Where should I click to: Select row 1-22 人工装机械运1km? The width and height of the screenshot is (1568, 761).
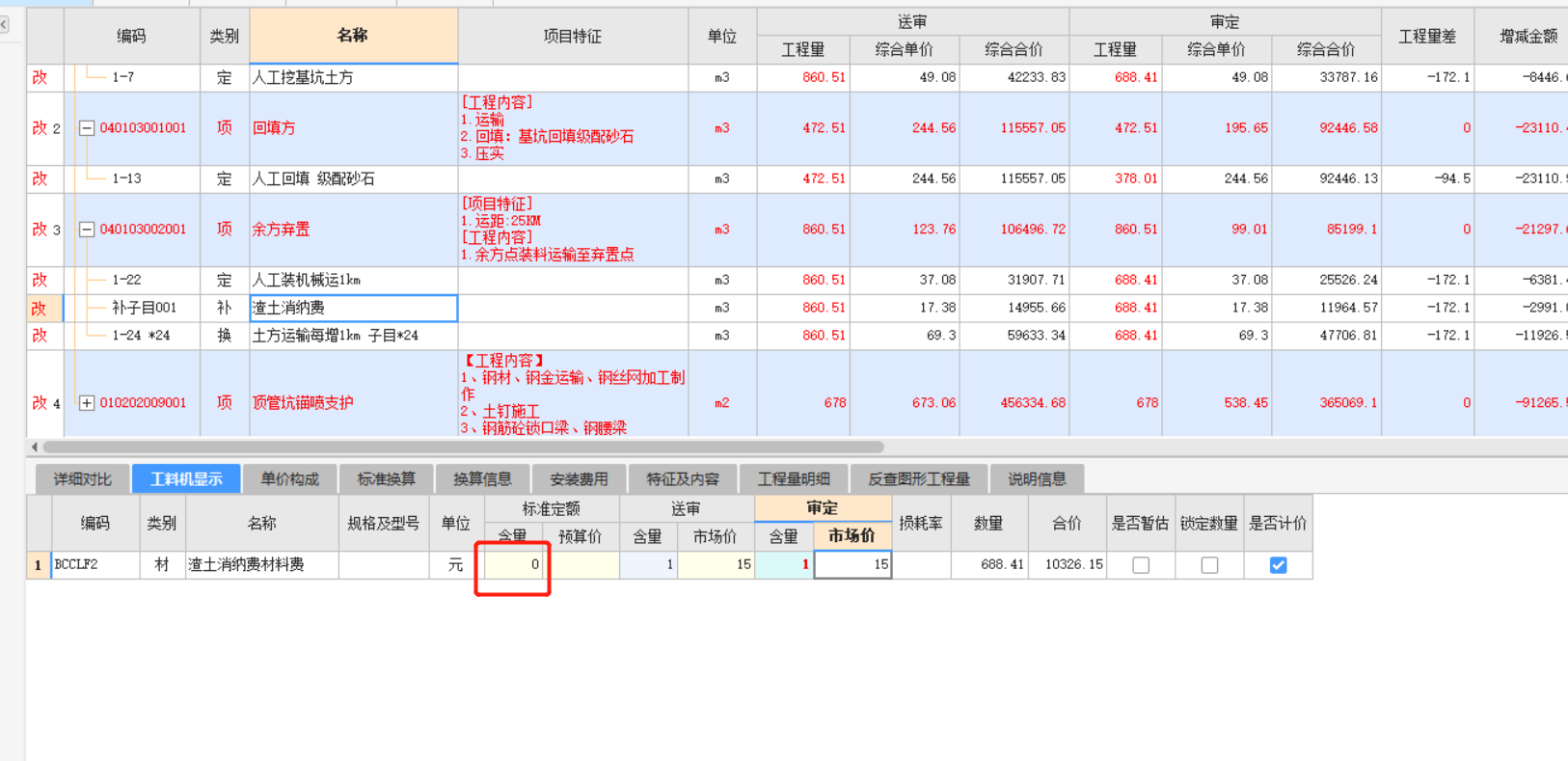coord(797,280)
